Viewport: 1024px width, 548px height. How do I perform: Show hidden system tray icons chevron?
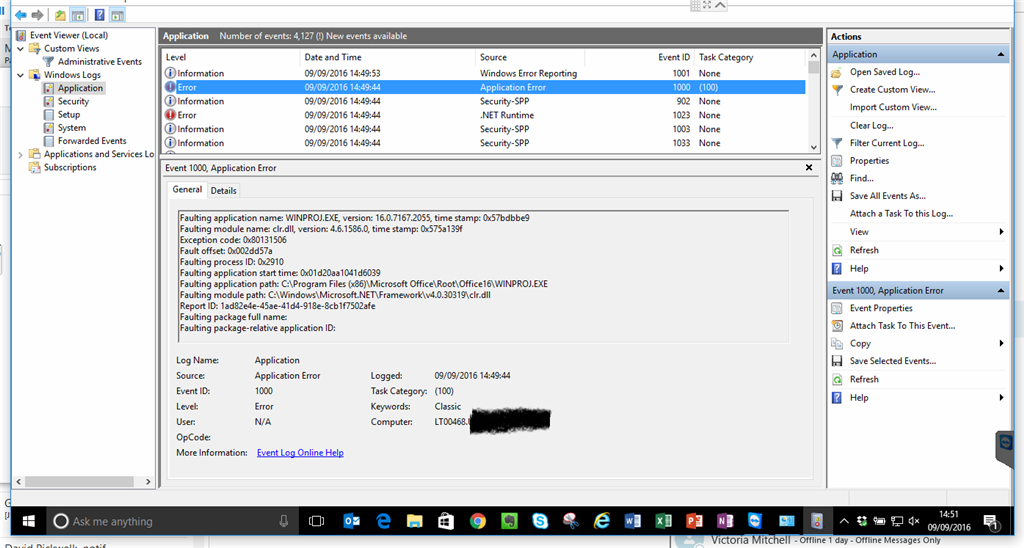click(x=844, y=521)
